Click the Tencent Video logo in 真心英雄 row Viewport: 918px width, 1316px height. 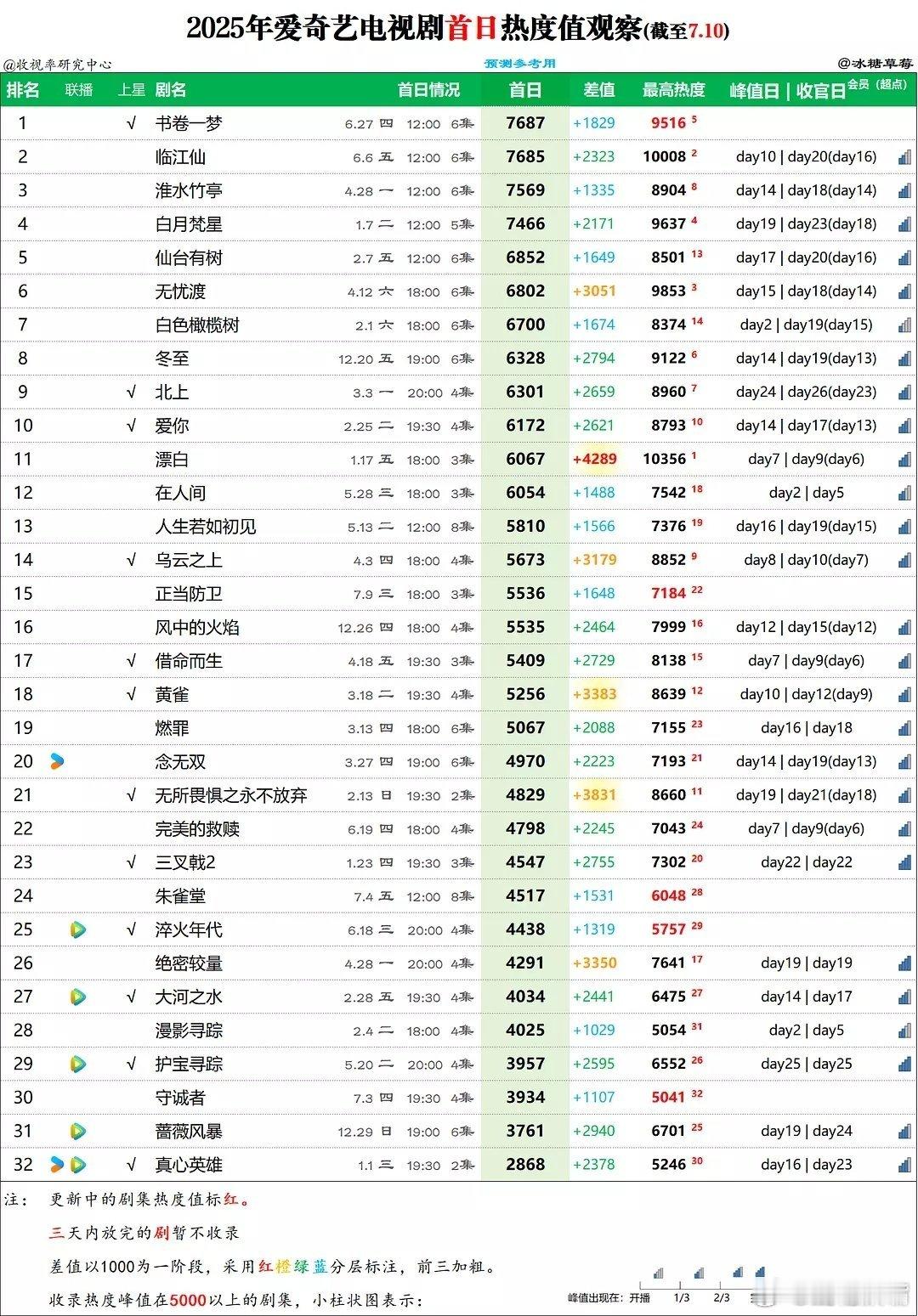coord(77,1165)
